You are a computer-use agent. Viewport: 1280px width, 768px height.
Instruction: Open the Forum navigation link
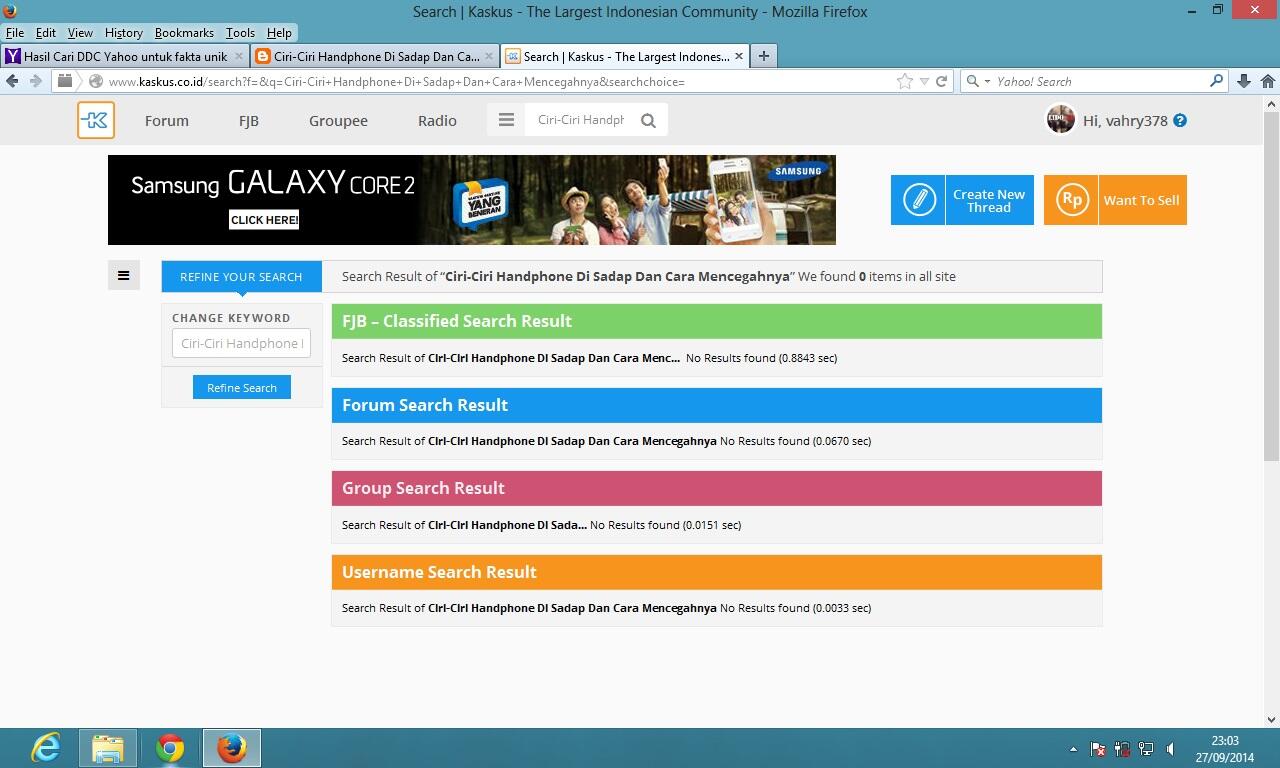point(167,120)
